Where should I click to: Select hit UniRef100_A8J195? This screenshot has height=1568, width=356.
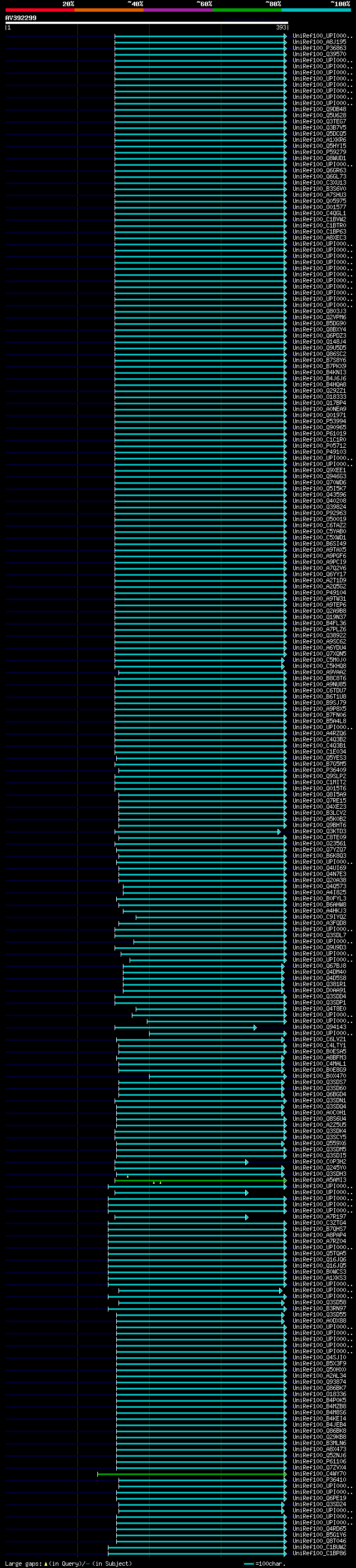pos(319,42)
